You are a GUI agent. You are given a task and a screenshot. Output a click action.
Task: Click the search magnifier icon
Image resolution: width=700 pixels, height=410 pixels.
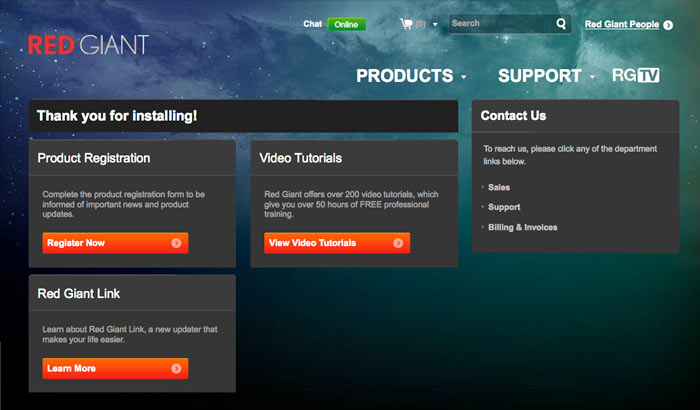point(561,23)
